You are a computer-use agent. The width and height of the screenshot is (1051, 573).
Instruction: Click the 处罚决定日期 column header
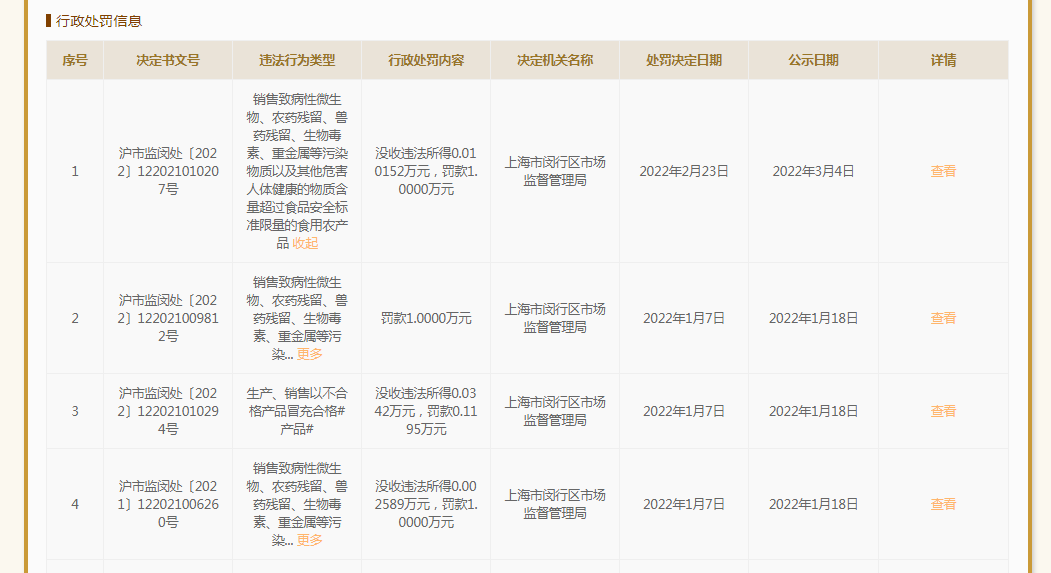[684, 60]
